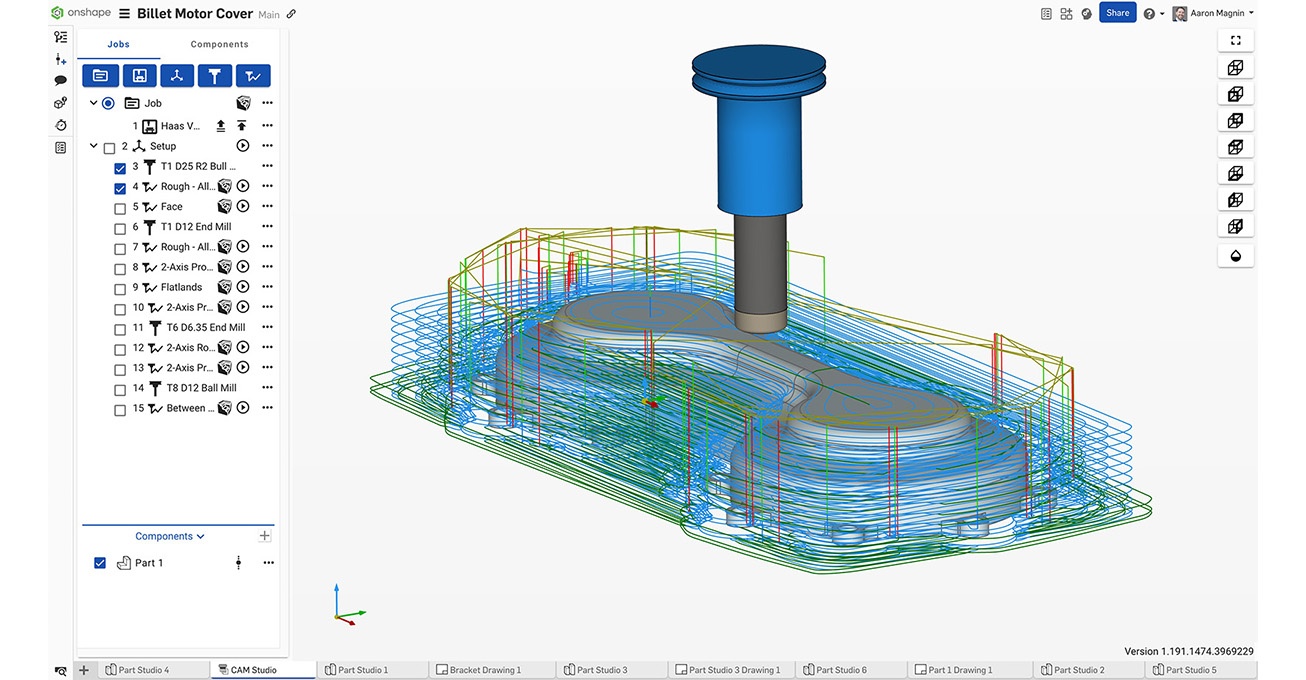Check the T6 D6.35 End Mill checkbox
The height and width of the screenshot is (680, 1306).
click(120, 329)
